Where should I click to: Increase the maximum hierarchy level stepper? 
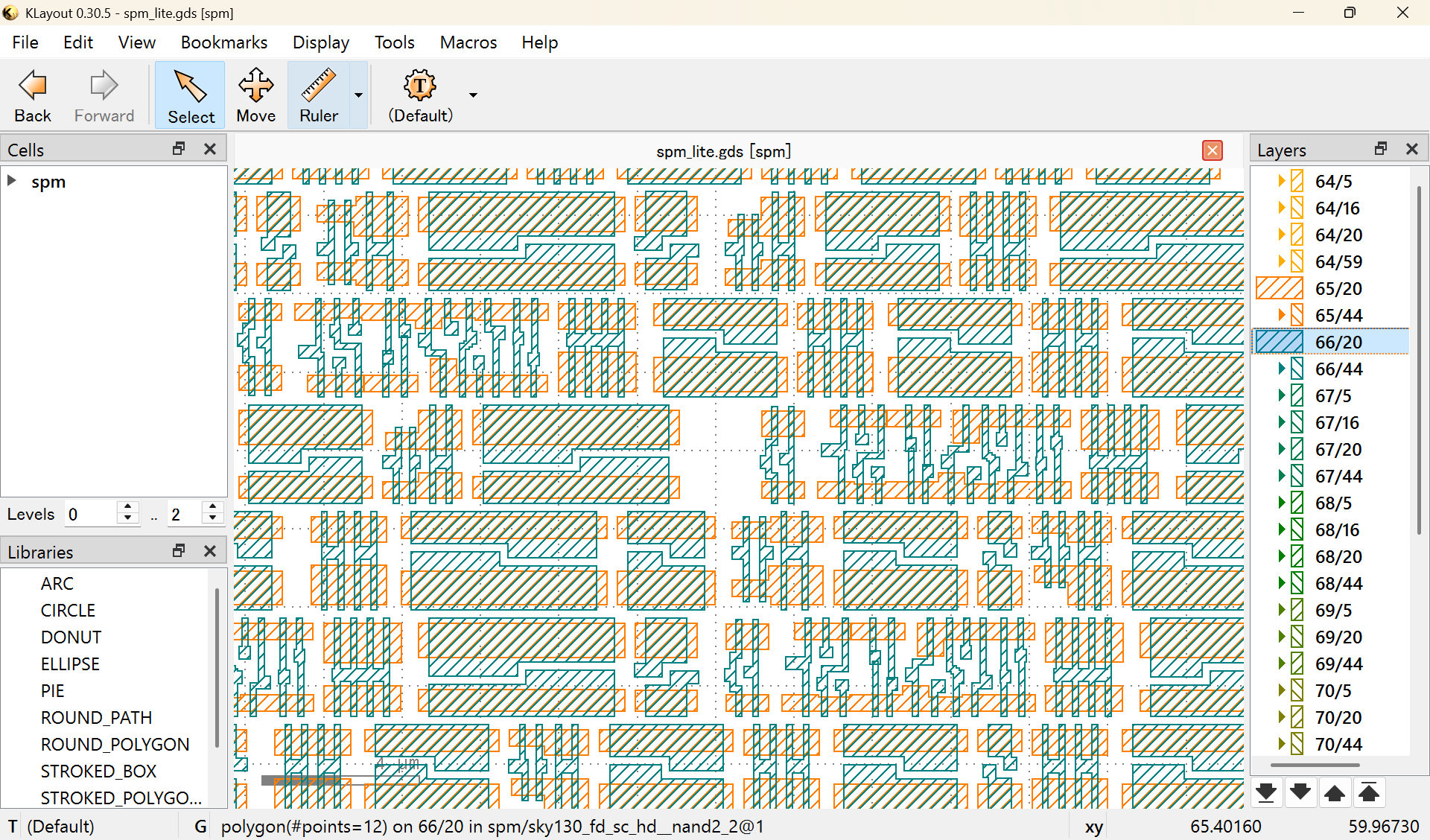[x=213, y=508]
